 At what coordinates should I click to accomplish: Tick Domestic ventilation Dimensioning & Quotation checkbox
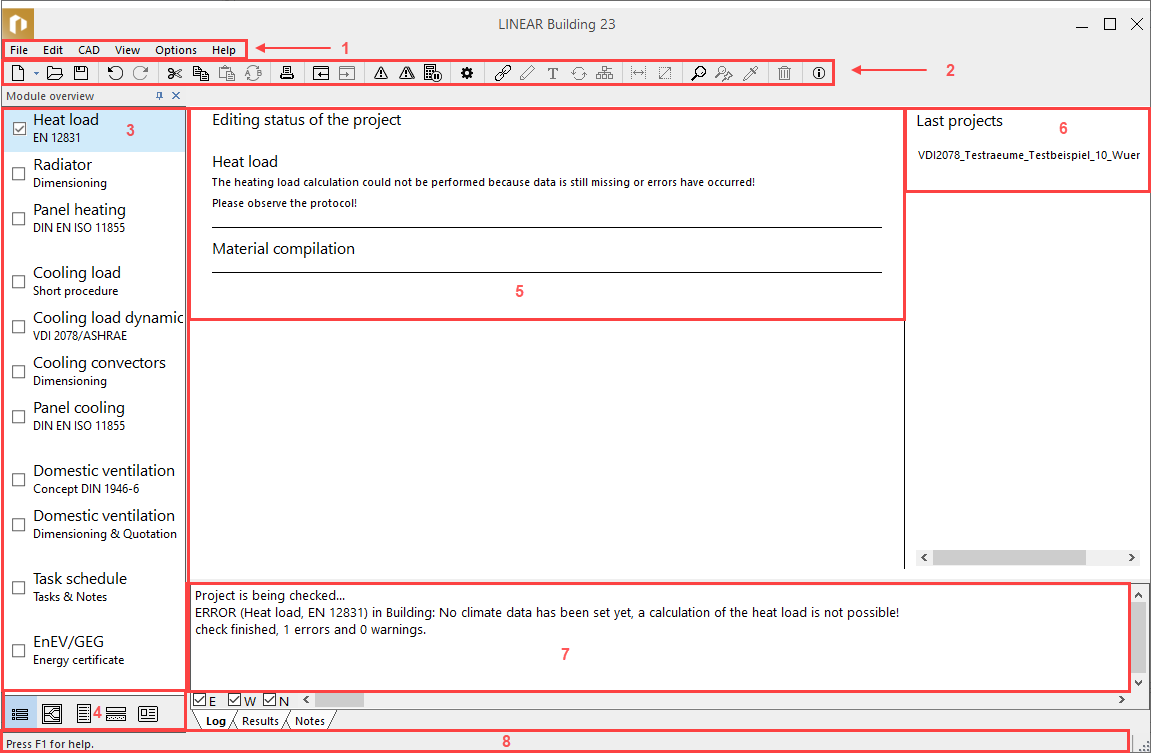point(19,524)
